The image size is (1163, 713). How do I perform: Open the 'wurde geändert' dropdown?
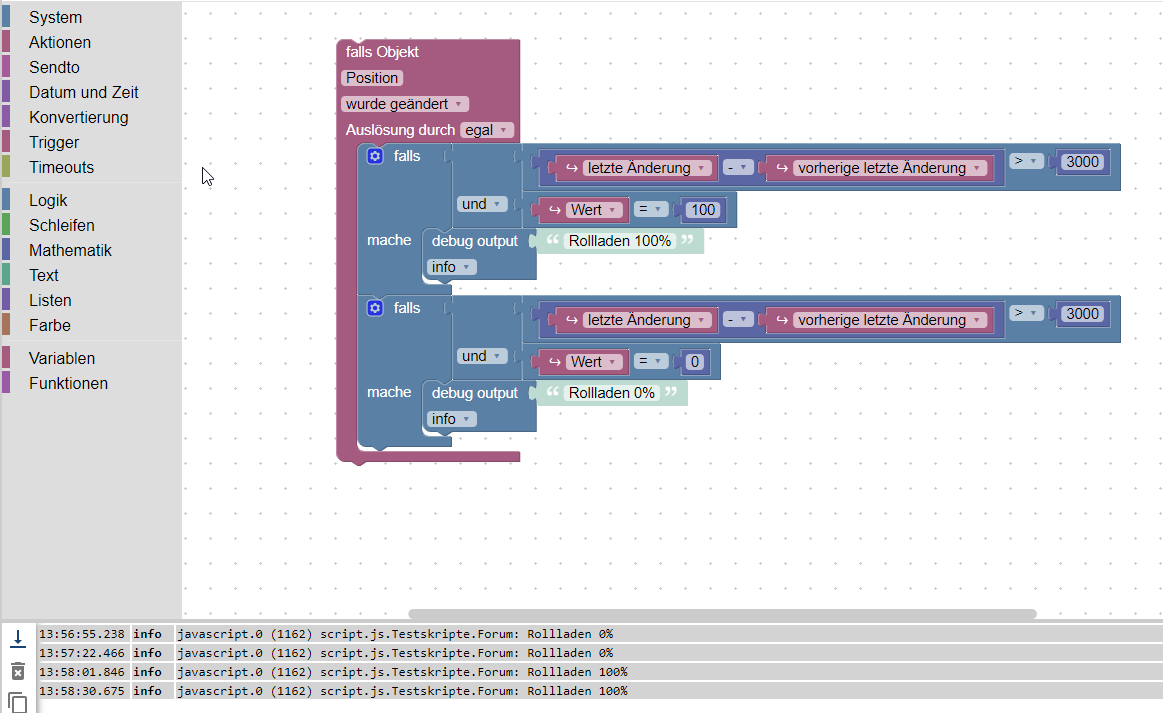[405, 104]
